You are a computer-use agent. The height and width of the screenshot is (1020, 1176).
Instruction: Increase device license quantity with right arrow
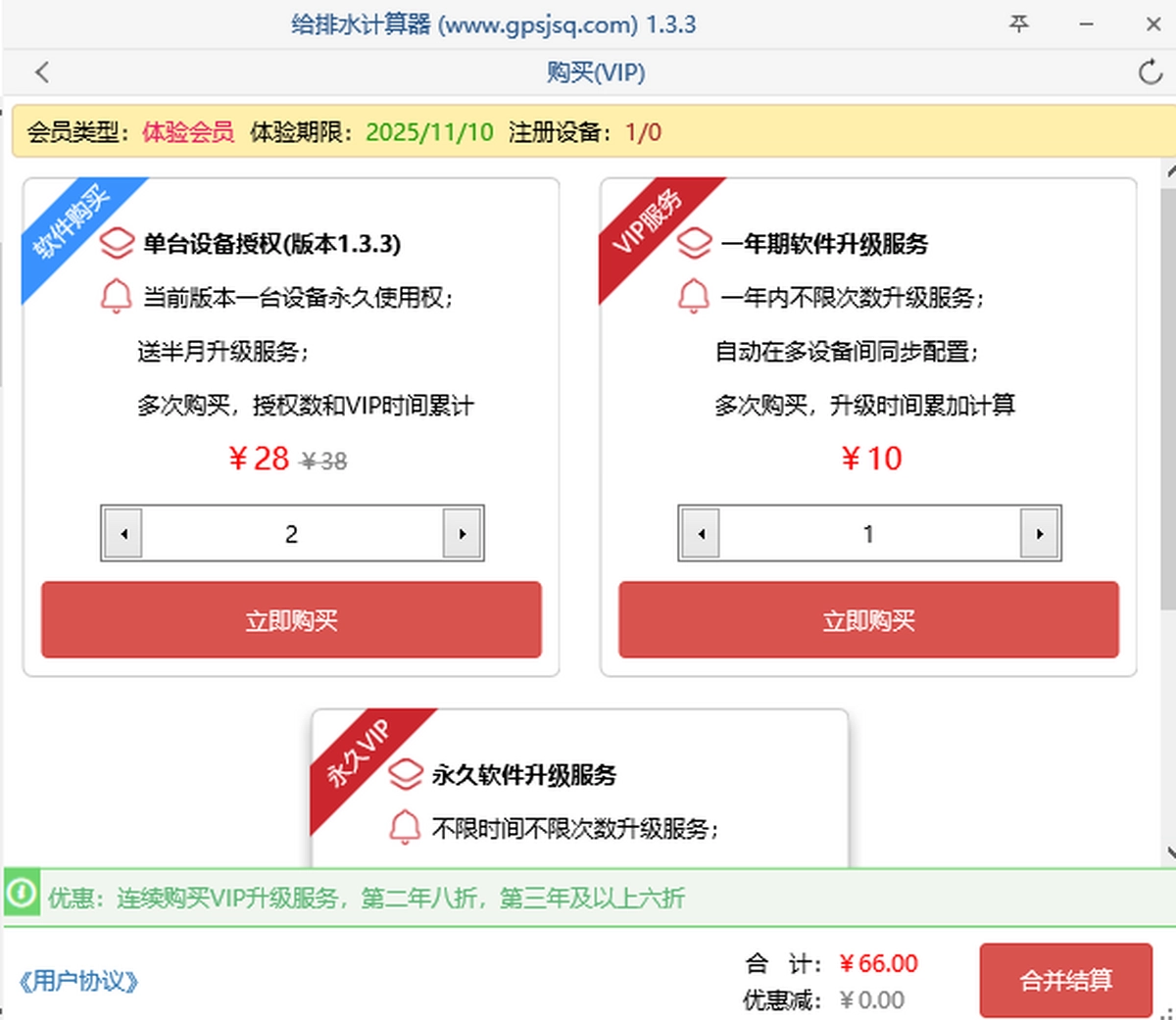[462, 534]
